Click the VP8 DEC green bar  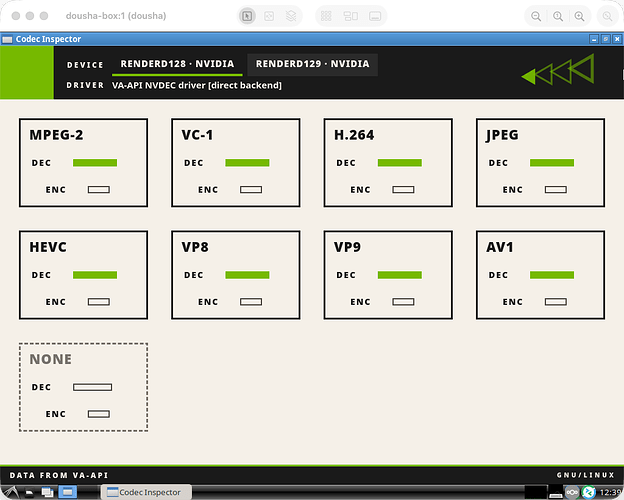click(x=247, y=275)
